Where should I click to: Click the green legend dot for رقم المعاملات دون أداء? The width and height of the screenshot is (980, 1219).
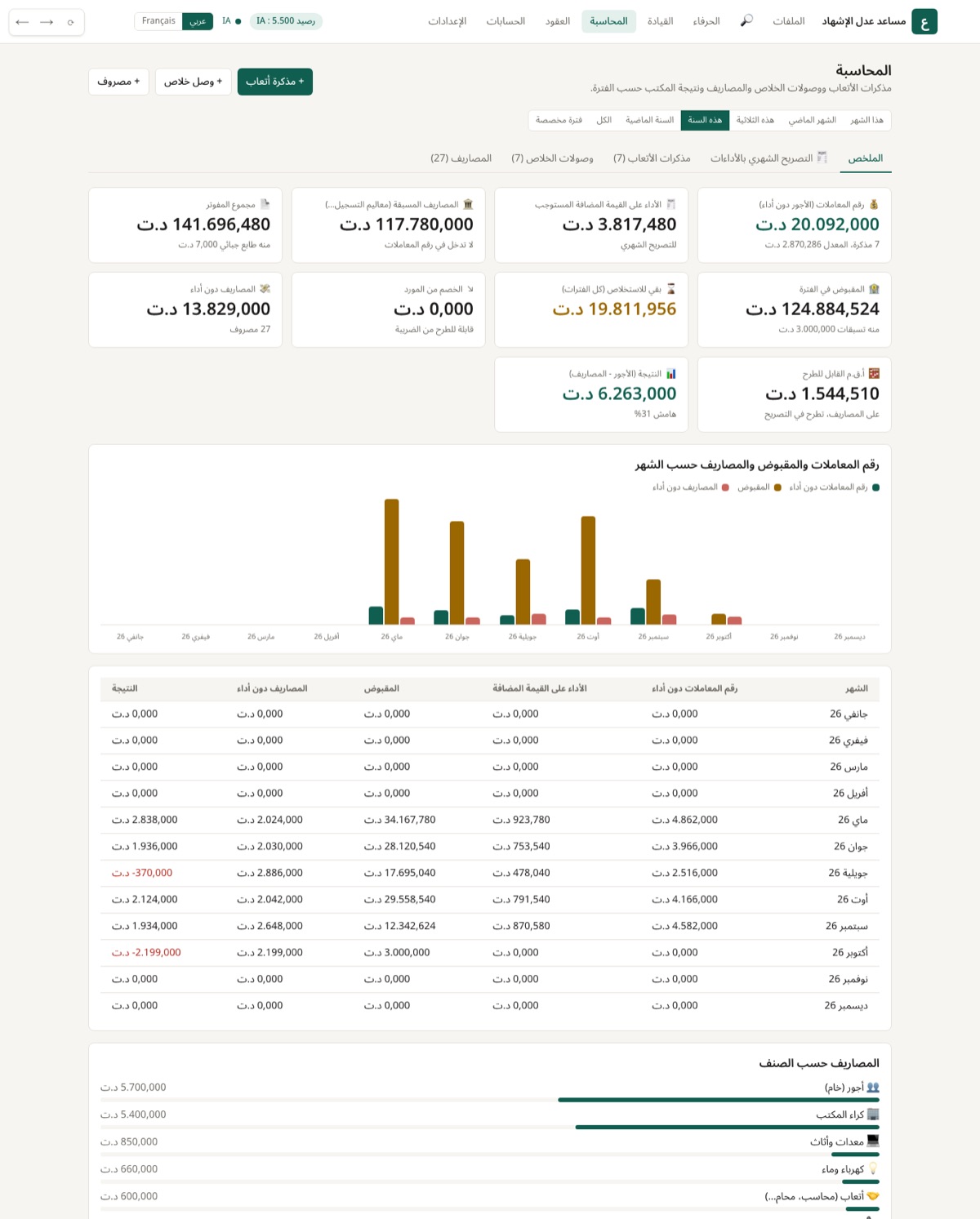point(876,487)
